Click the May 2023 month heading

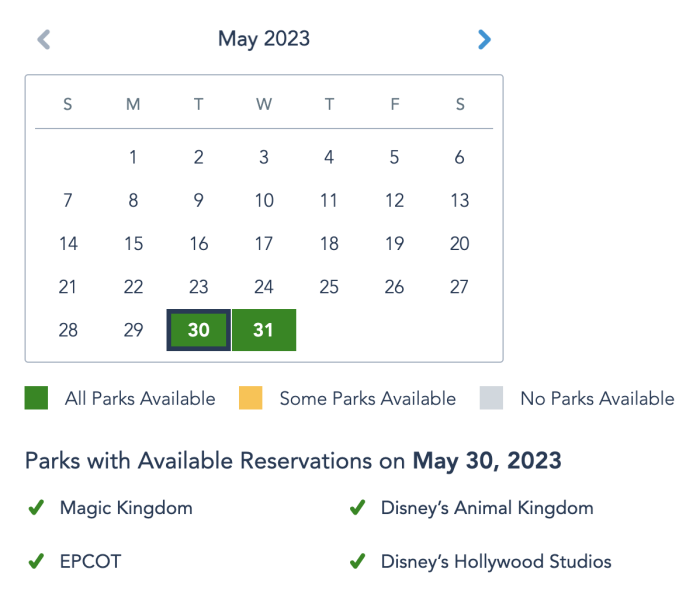264,39
